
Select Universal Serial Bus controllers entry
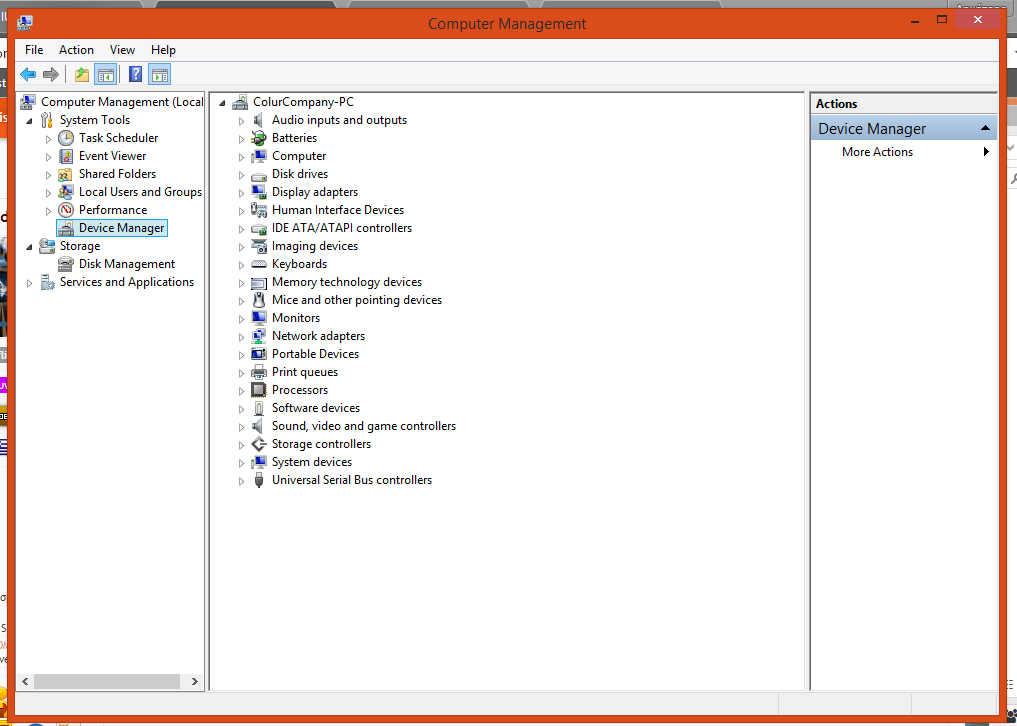351,480
